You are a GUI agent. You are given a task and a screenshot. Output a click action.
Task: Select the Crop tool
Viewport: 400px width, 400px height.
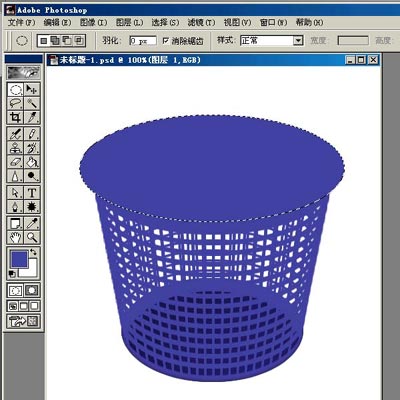[x=15, y=117]
